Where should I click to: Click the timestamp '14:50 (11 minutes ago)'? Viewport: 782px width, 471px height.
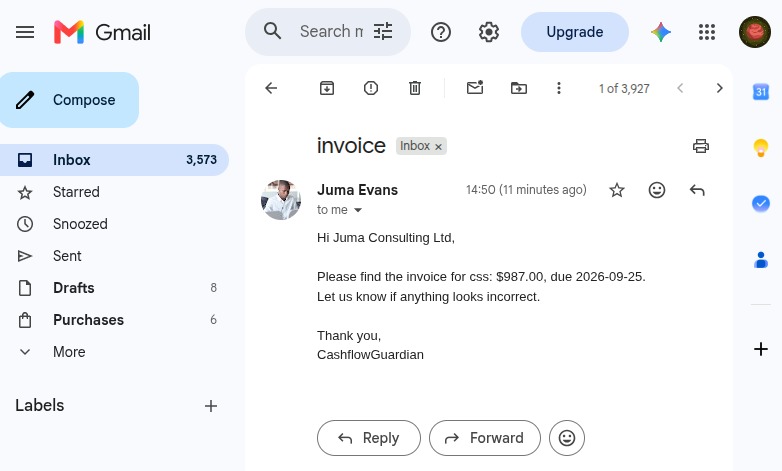[526, 190]
